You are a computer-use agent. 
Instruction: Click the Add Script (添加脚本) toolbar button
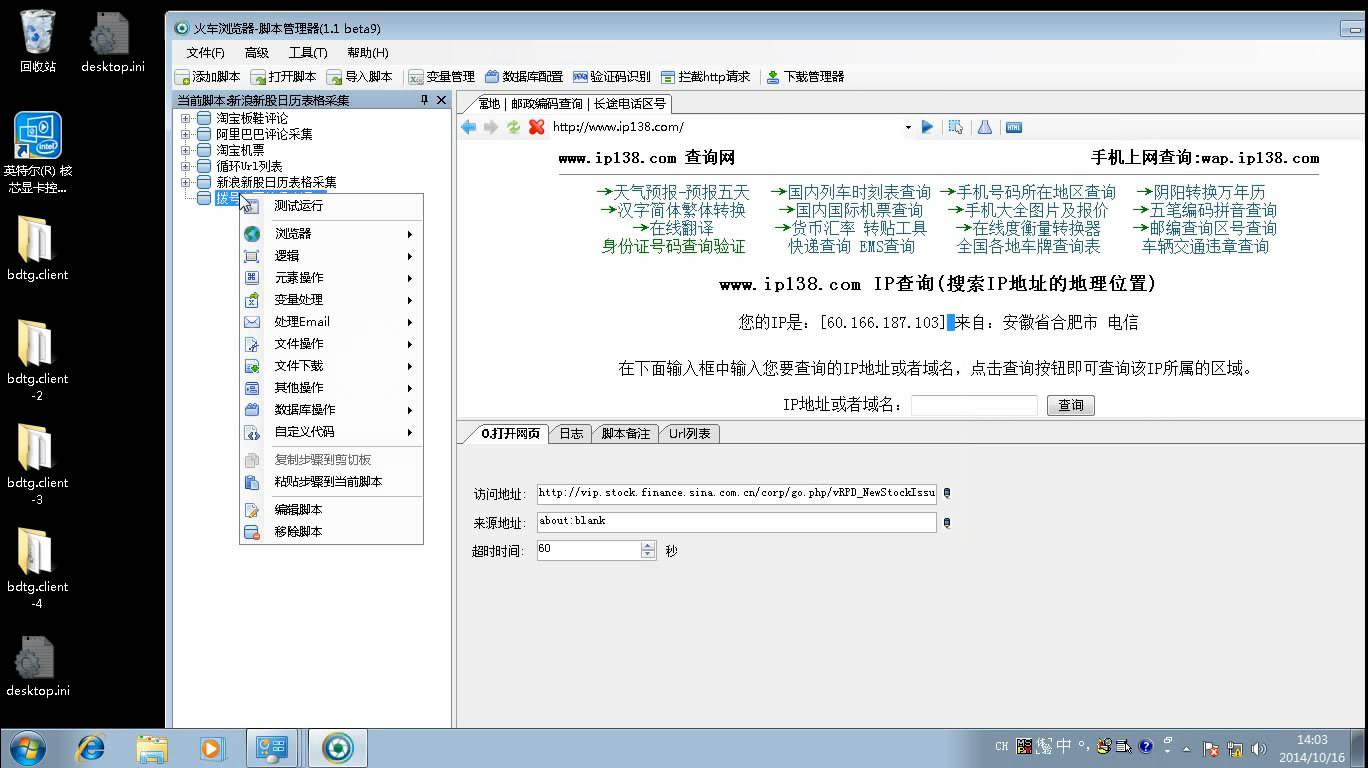point(208,77)
